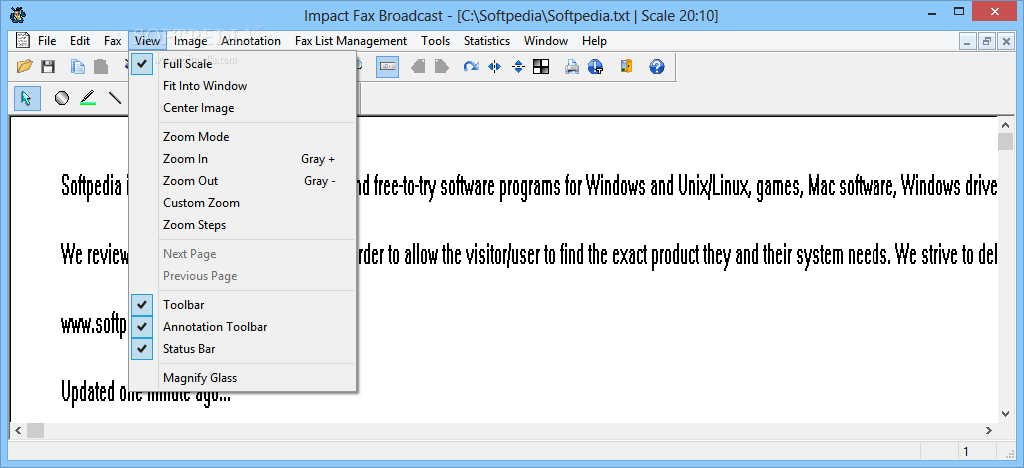Select Zoom Mode in View menu
Screen dimensions: 1024x468
click(242, 136)
